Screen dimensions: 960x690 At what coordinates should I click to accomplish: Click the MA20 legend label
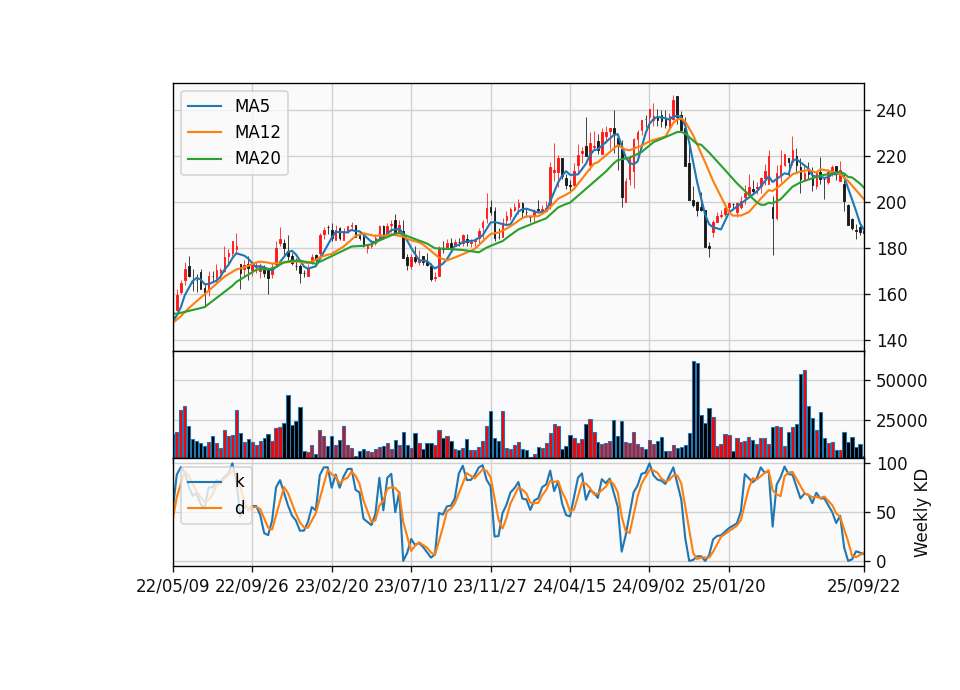257,158
